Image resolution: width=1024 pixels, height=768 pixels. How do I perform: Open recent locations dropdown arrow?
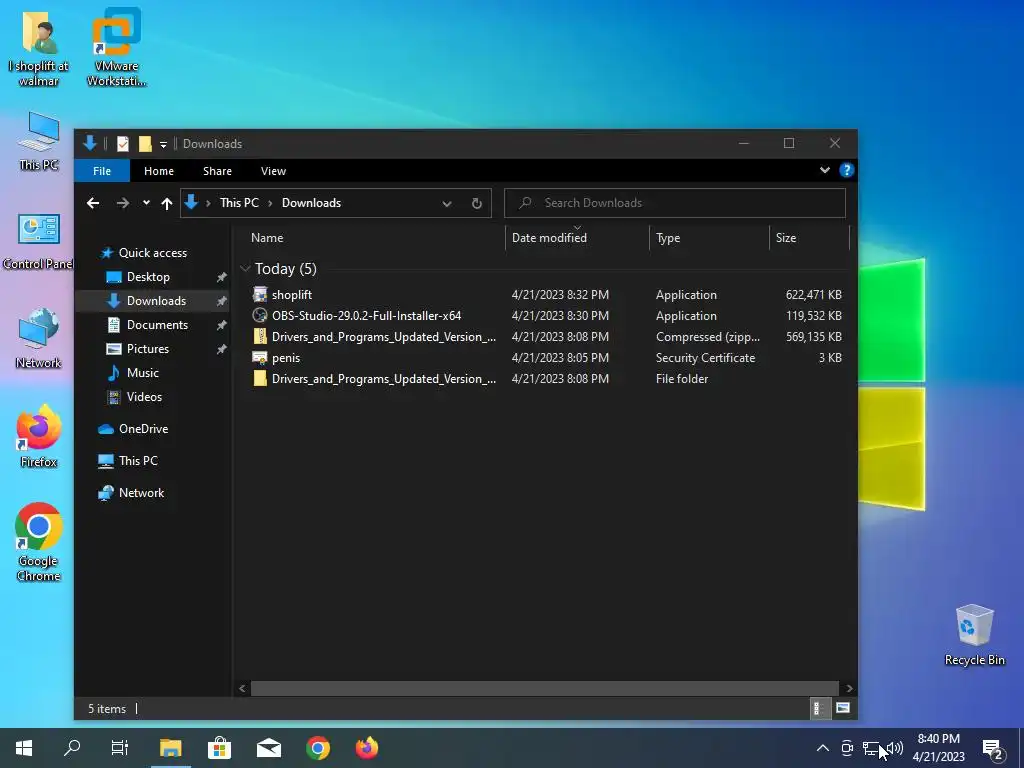146,203
